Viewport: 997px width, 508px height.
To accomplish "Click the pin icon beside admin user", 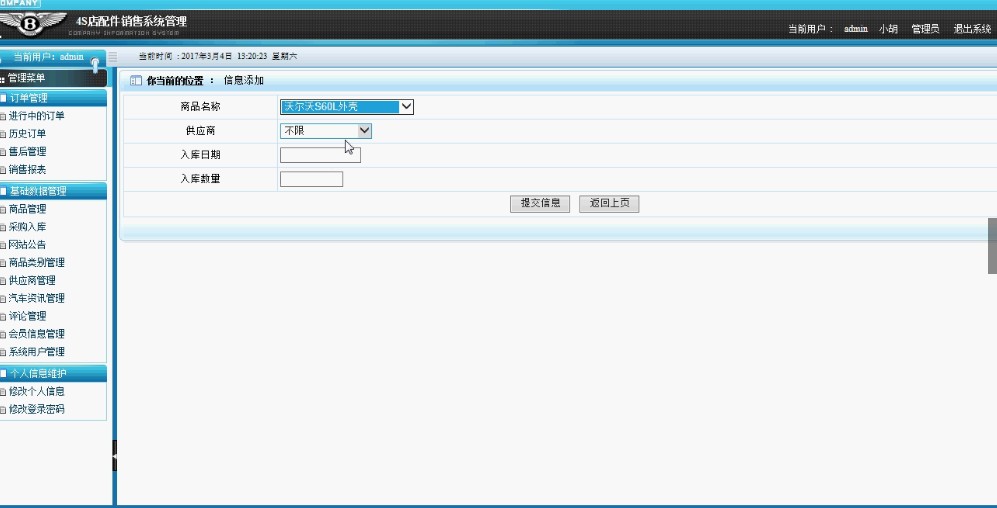I will [95, 63].
